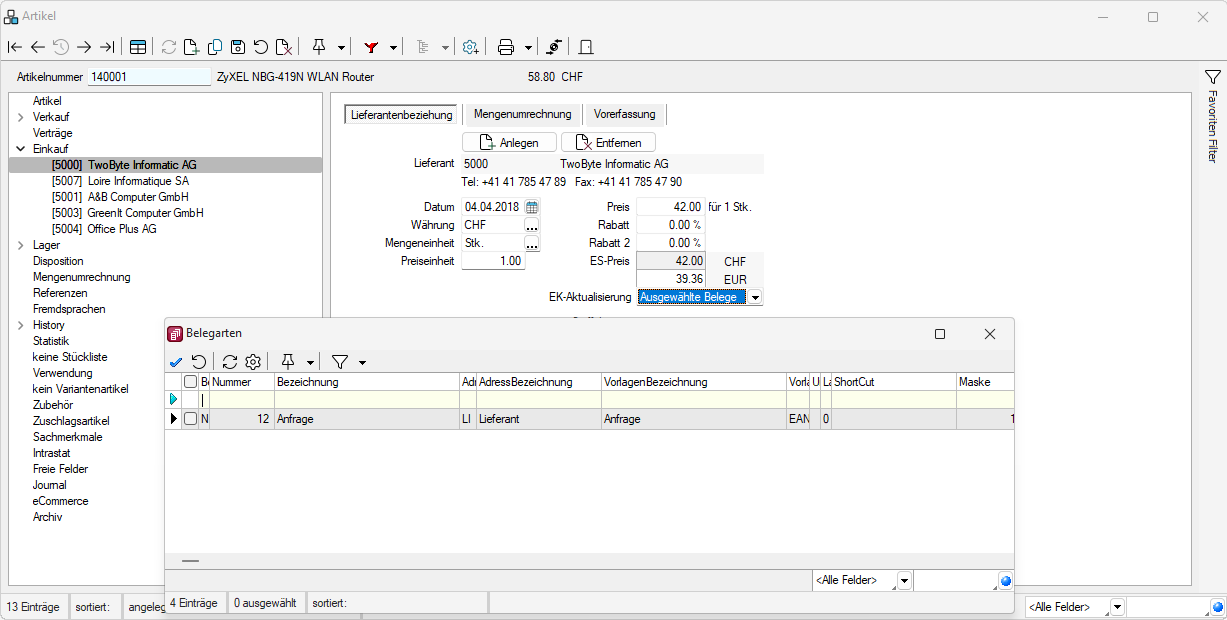Viewport: 1227px width, 620px height.
Task: Expand the Verkauf tree node
Action: 20,117
